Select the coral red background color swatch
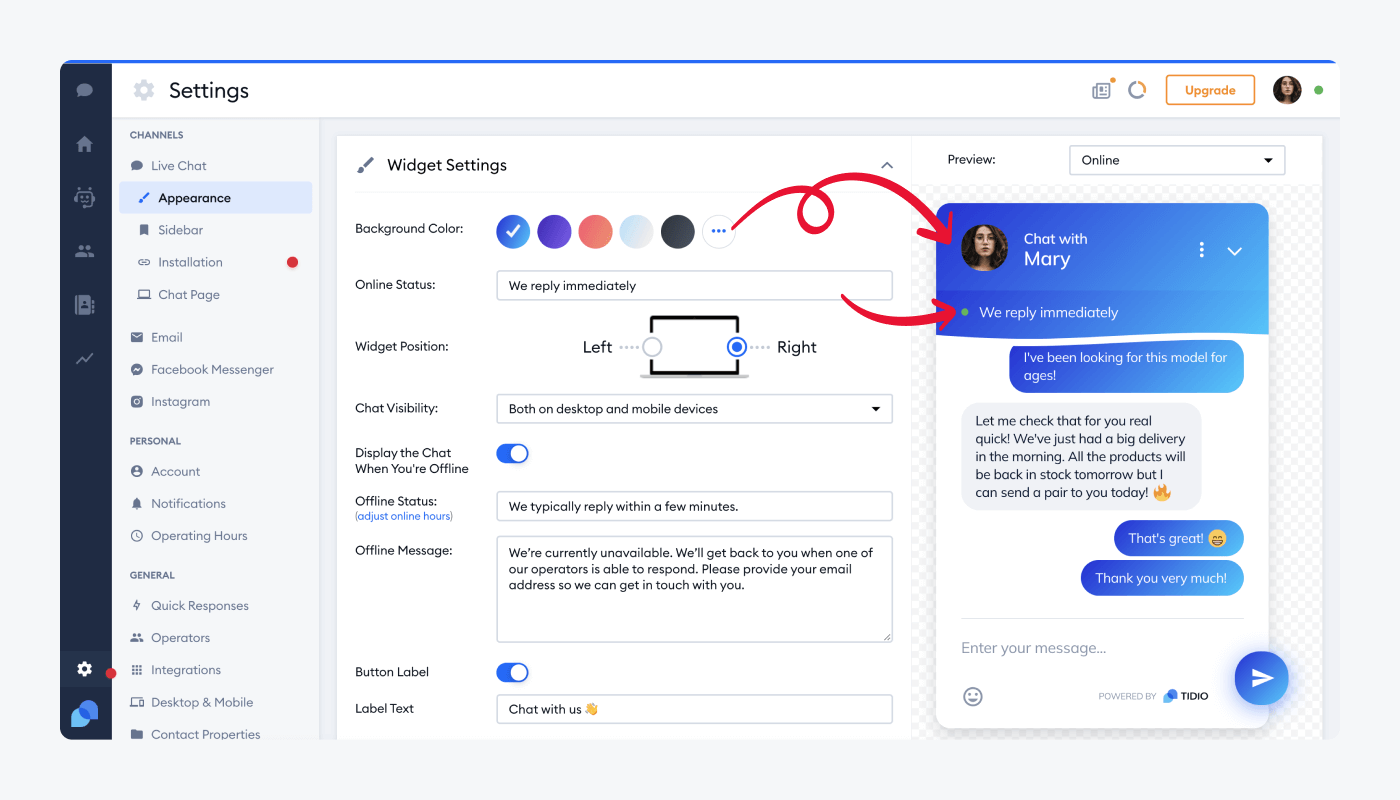This screenshot has width=1400, height=800. point(595,231)
